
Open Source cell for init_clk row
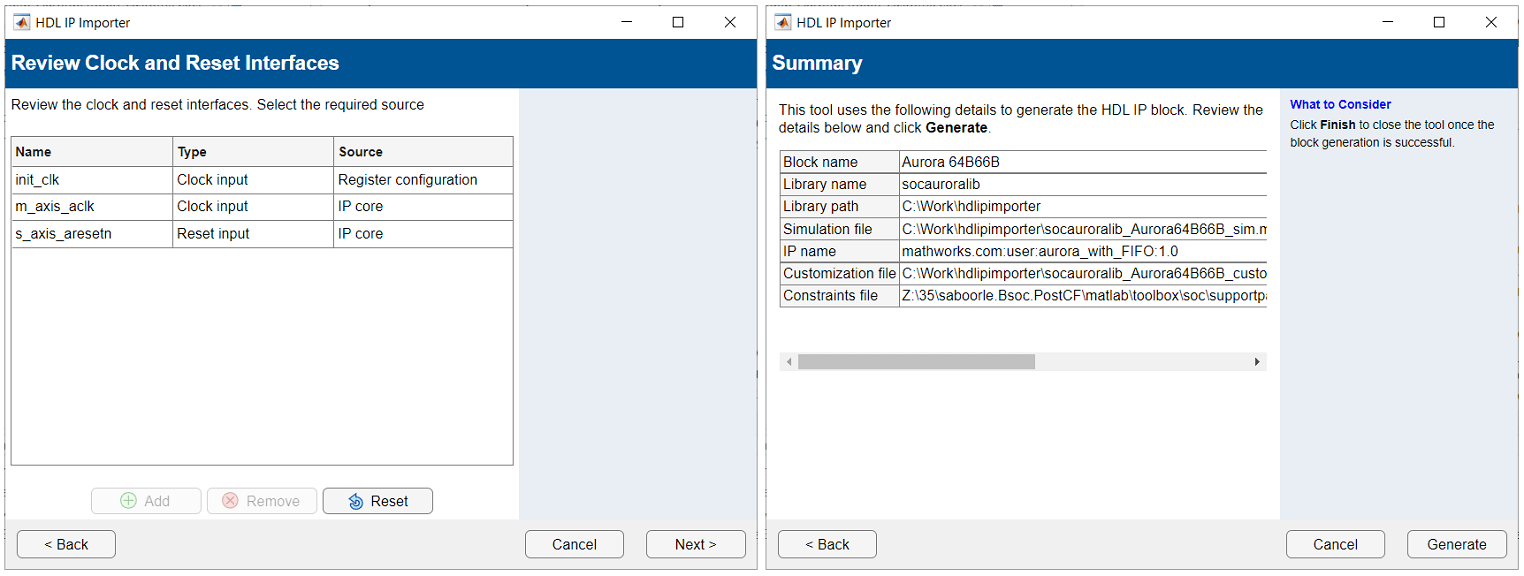[x=423, y=180]
